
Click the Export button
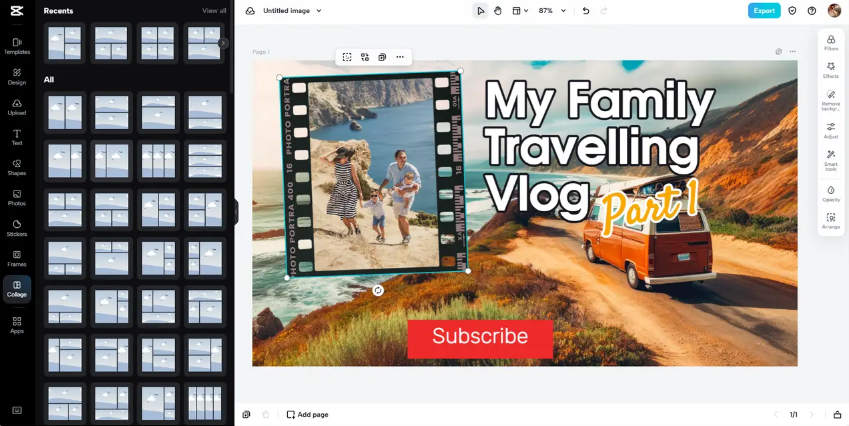click(764, 11)
